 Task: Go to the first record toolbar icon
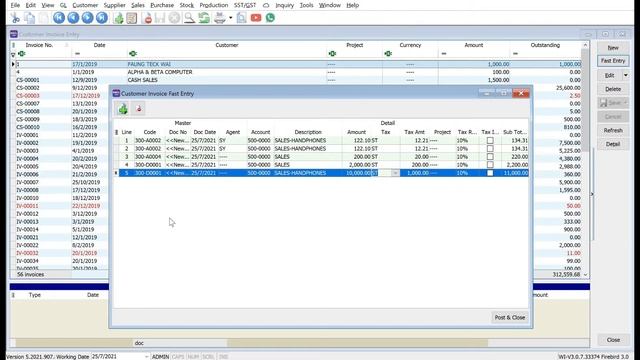pos(59,18)
